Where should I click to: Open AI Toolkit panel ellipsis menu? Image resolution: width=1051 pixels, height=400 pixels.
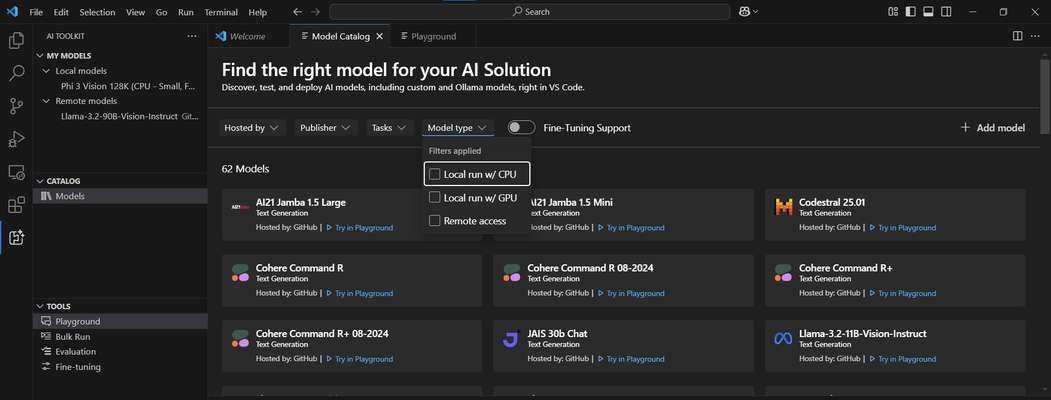[192, 36]
